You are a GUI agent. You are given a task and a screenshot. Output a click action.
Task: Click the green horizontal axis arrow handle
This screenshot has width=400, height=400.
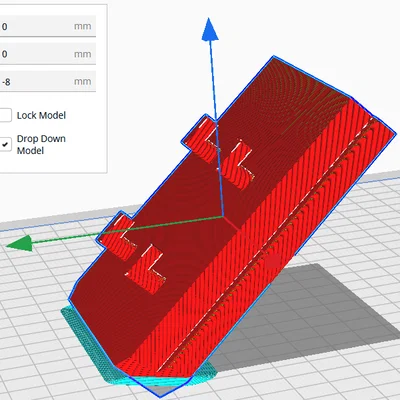tap(19, 243)
